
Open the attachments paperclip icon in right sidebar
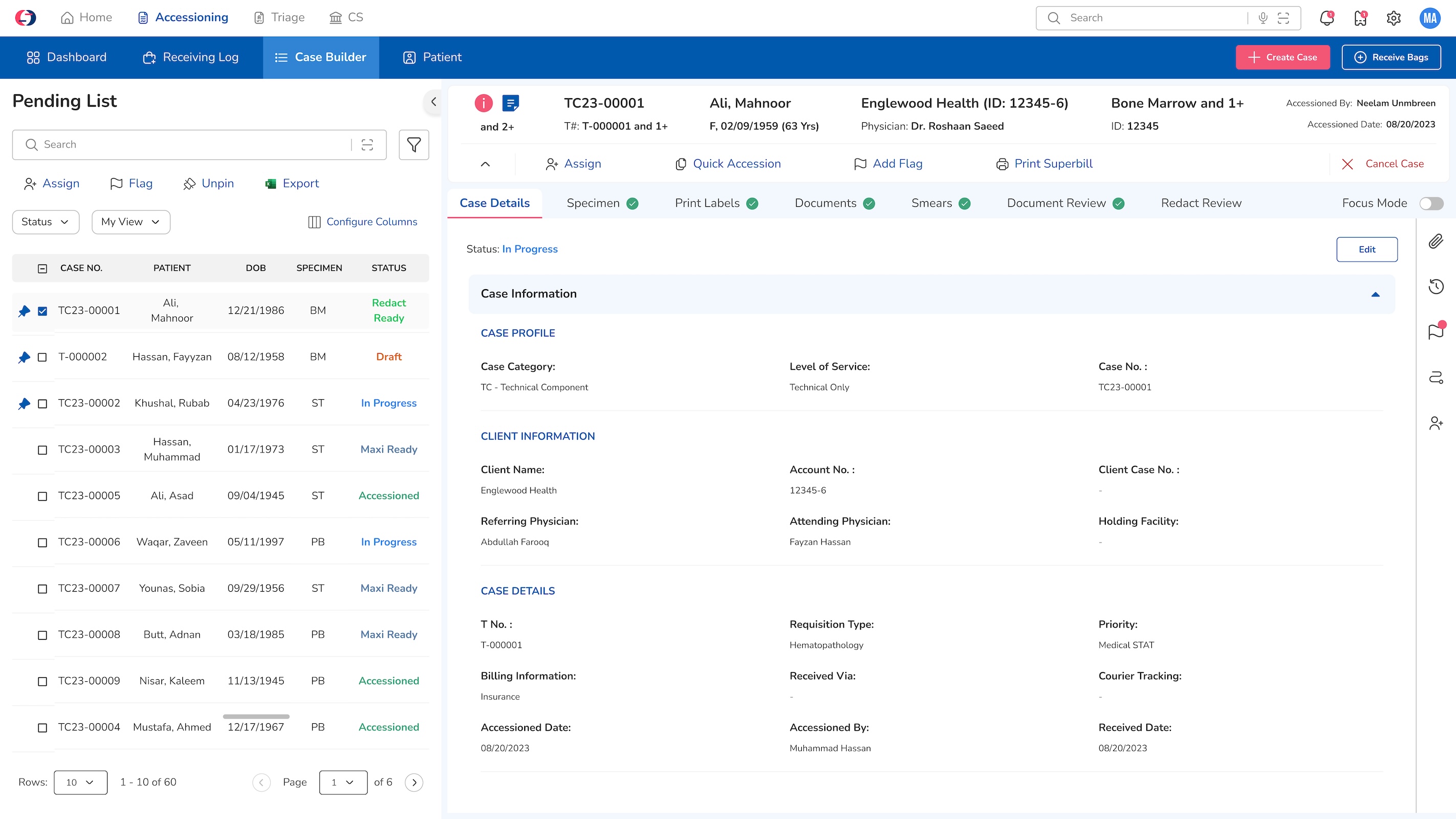(x=1436, y=241)
